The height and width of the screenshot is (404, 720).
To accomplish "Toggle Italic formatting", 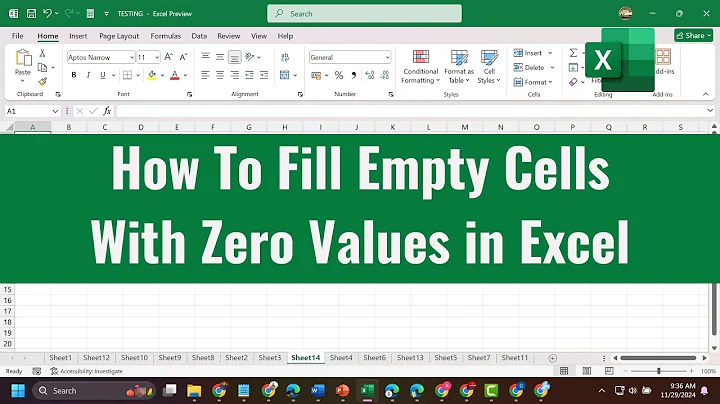I will coord(88,75).
